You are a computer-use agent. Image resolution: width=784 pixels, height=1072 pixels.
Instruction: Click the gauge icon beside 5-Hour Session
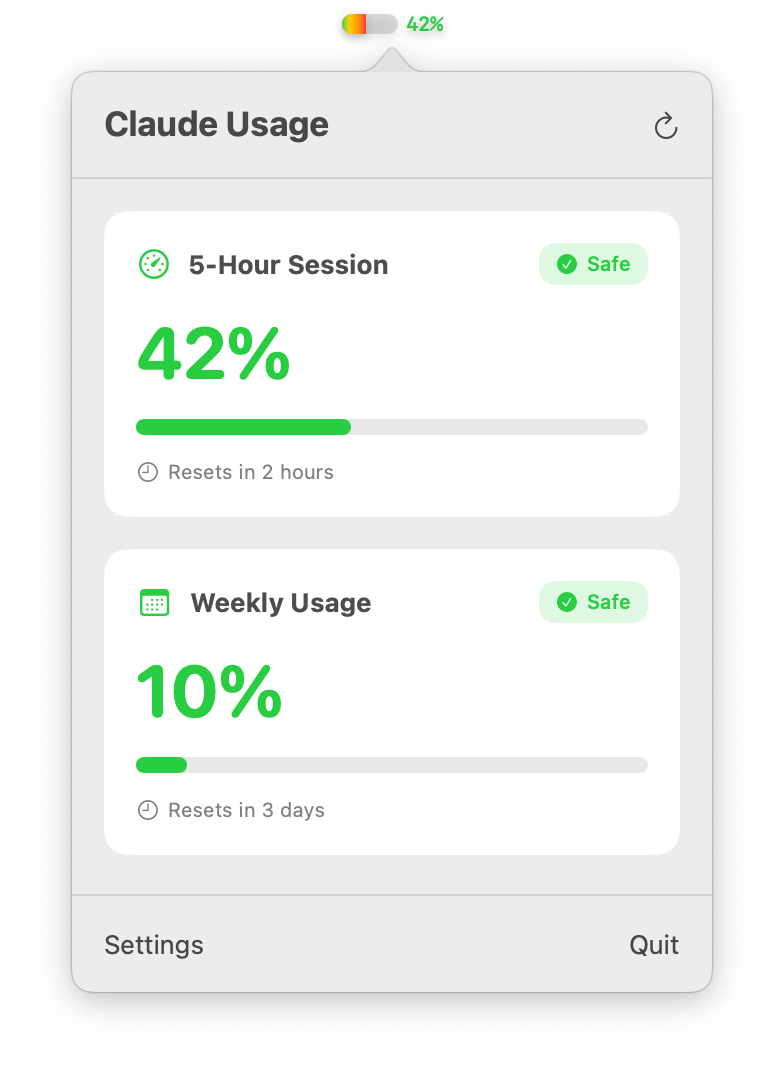click(154, 264)
